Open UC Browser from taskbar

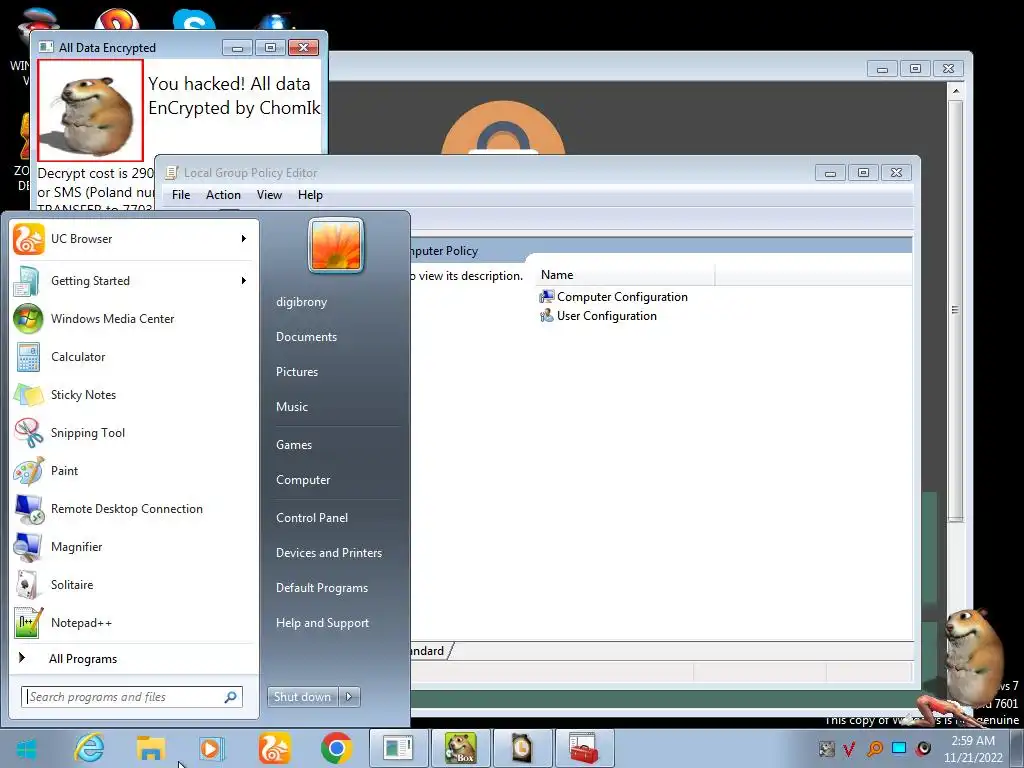[274, 749]
